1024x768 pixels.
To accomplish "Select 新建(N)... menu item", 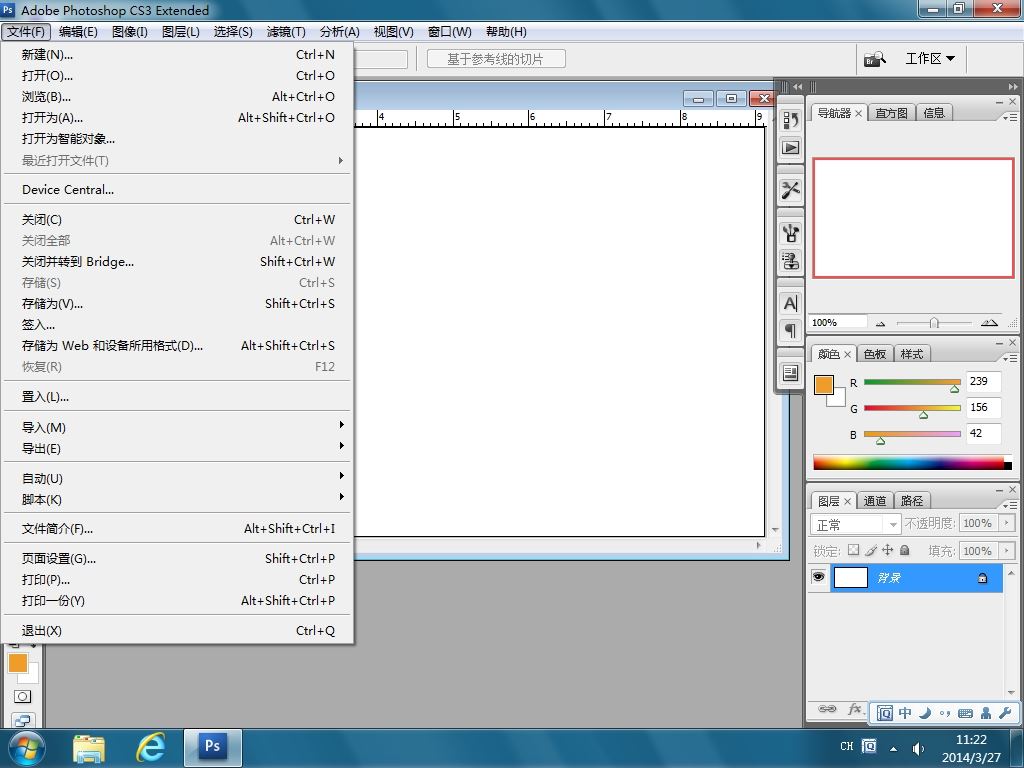I will click(x=177, y=55).
